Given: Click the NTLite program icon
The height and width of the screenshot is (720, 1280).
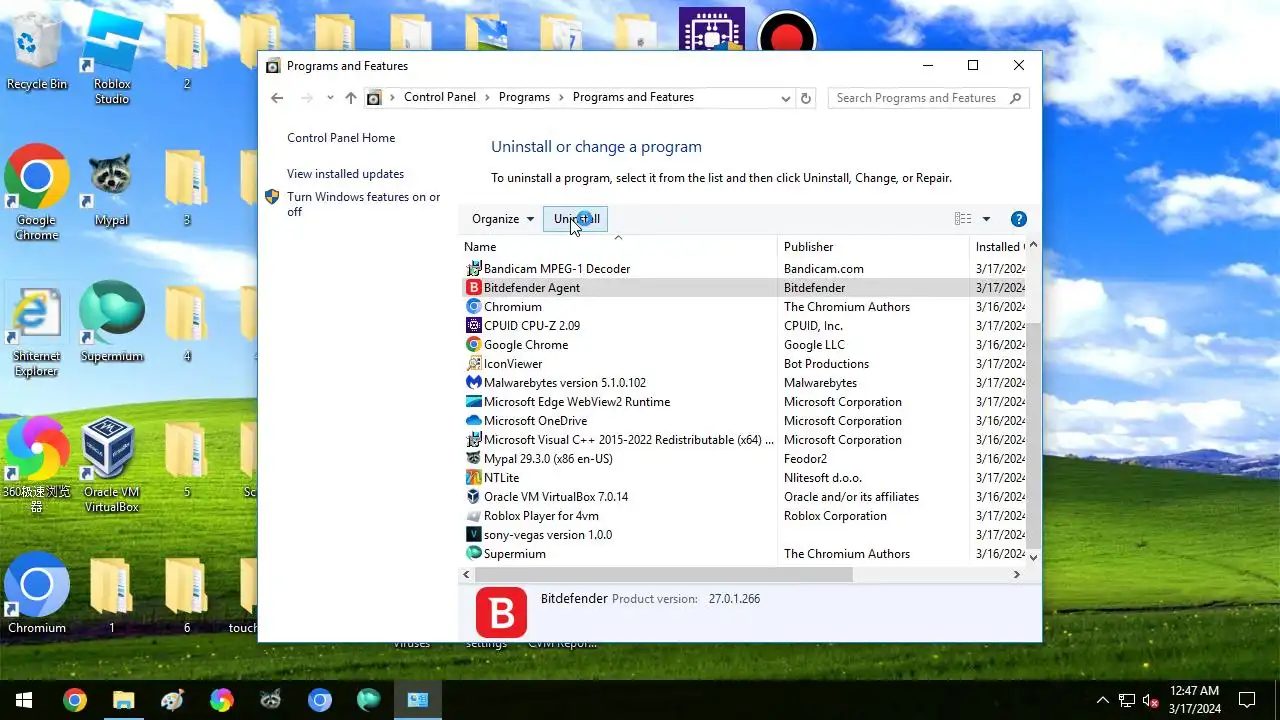Looking at the screenshot, I should tap(474, 477).
